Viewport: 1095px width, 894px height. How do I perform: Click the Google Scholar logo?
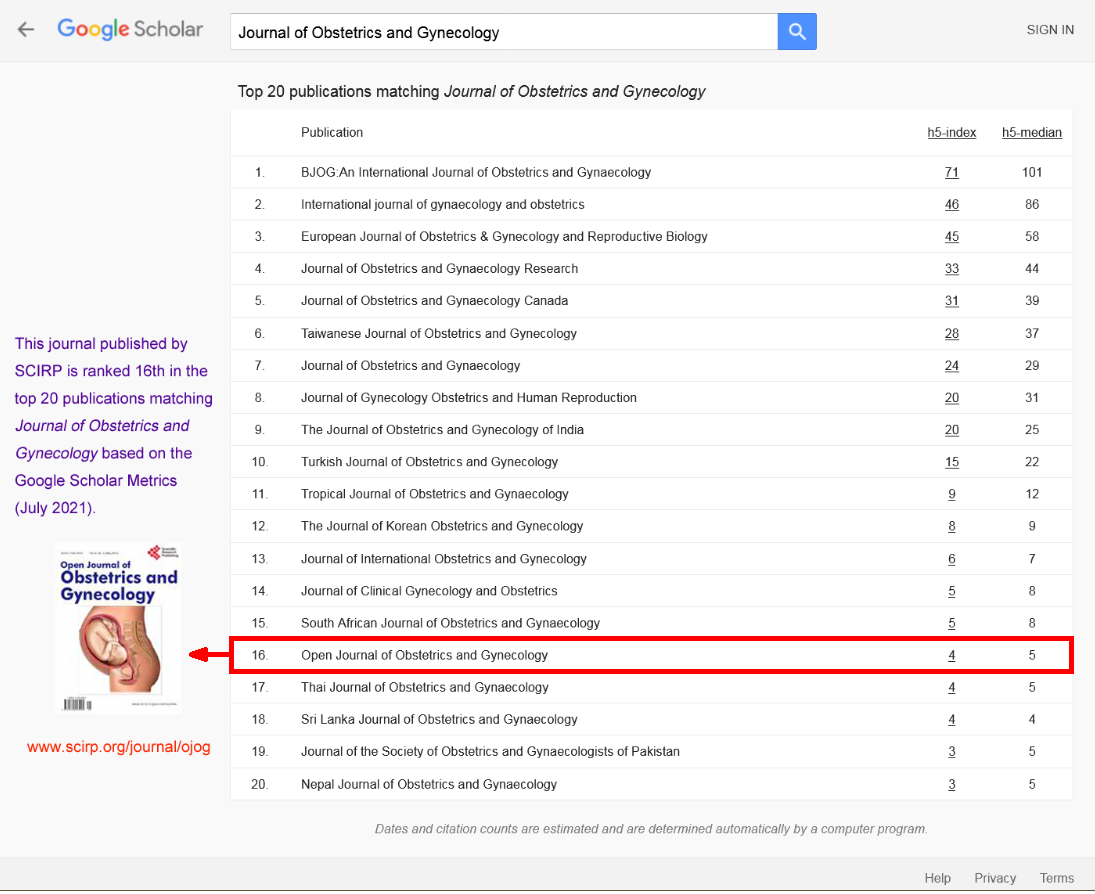coord(130,30)
